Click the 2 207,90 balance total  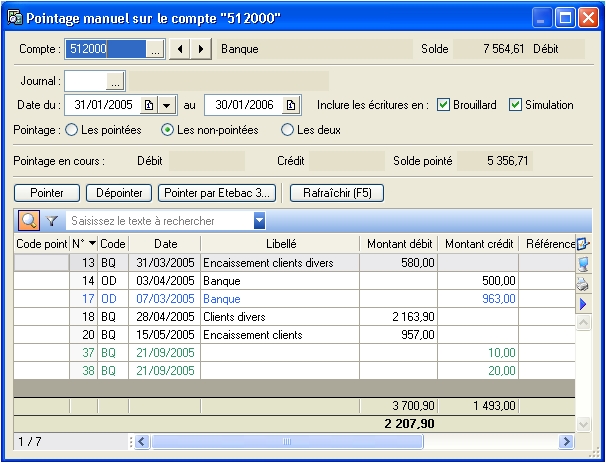[x=409, y=424]
